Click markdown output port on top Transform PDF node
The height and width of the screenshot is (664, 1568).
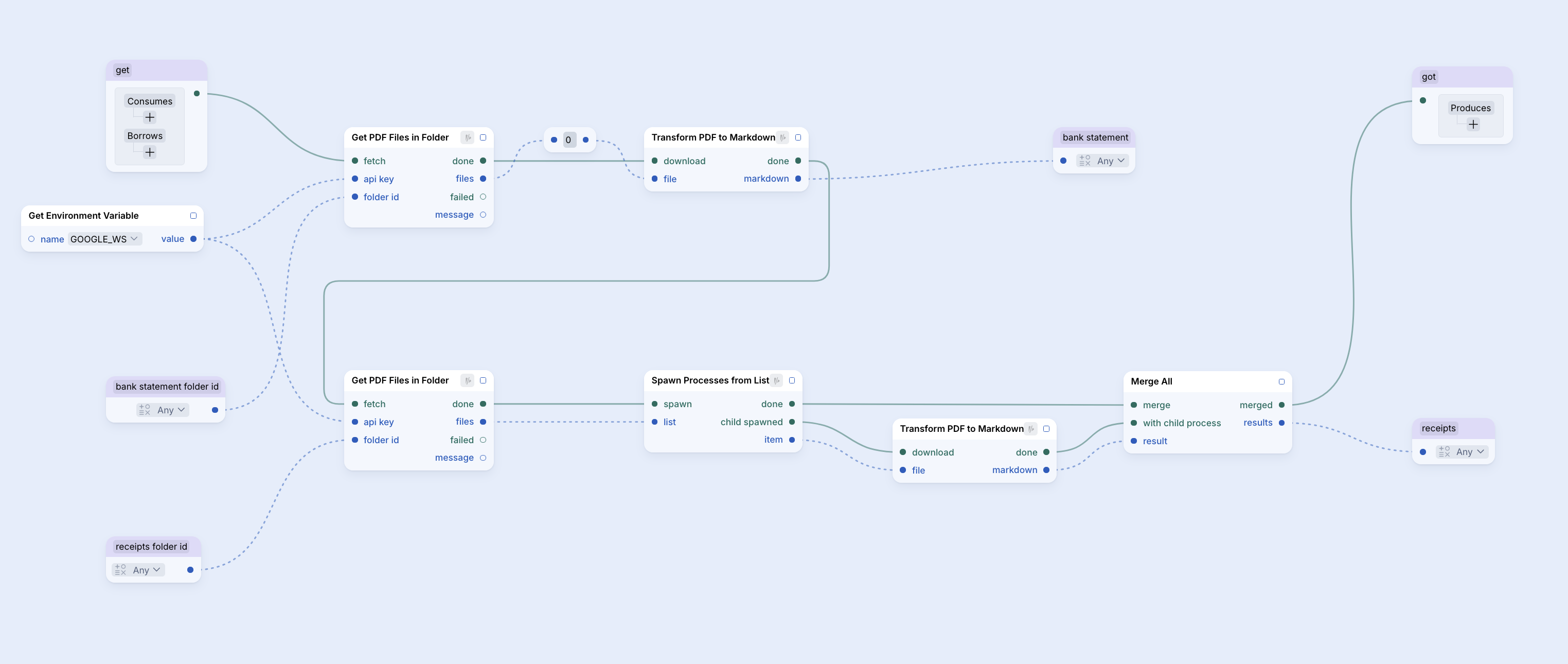(x=798, y=179)
